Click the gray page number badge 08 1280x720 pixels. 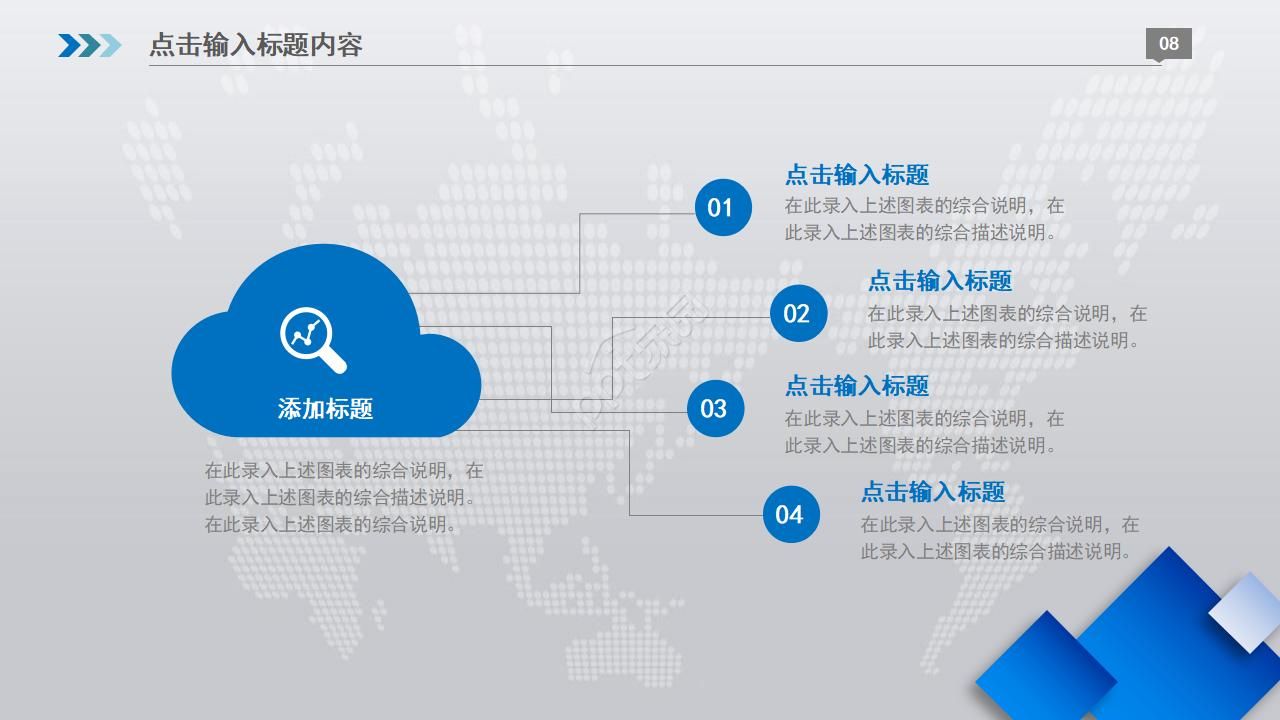pyautogui.click(x=1168, y=43)
